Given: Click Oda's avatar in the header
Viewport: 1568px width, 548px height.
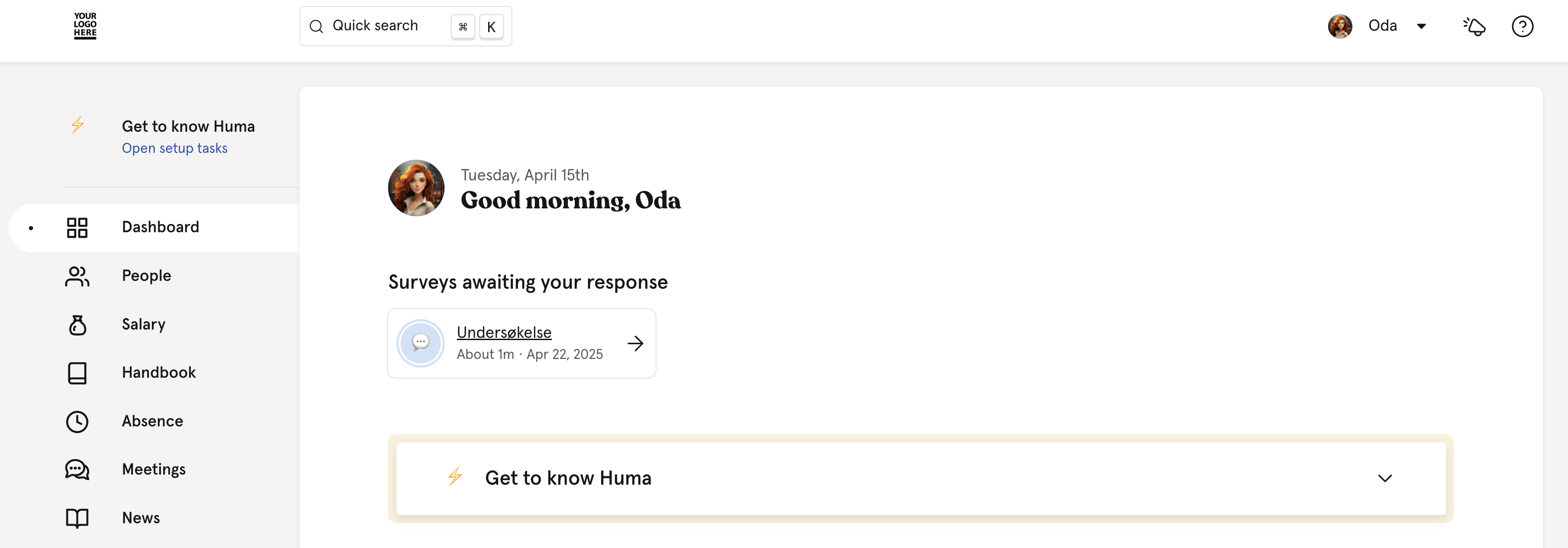Looking at the screenshot, I should pos(1340,26).
